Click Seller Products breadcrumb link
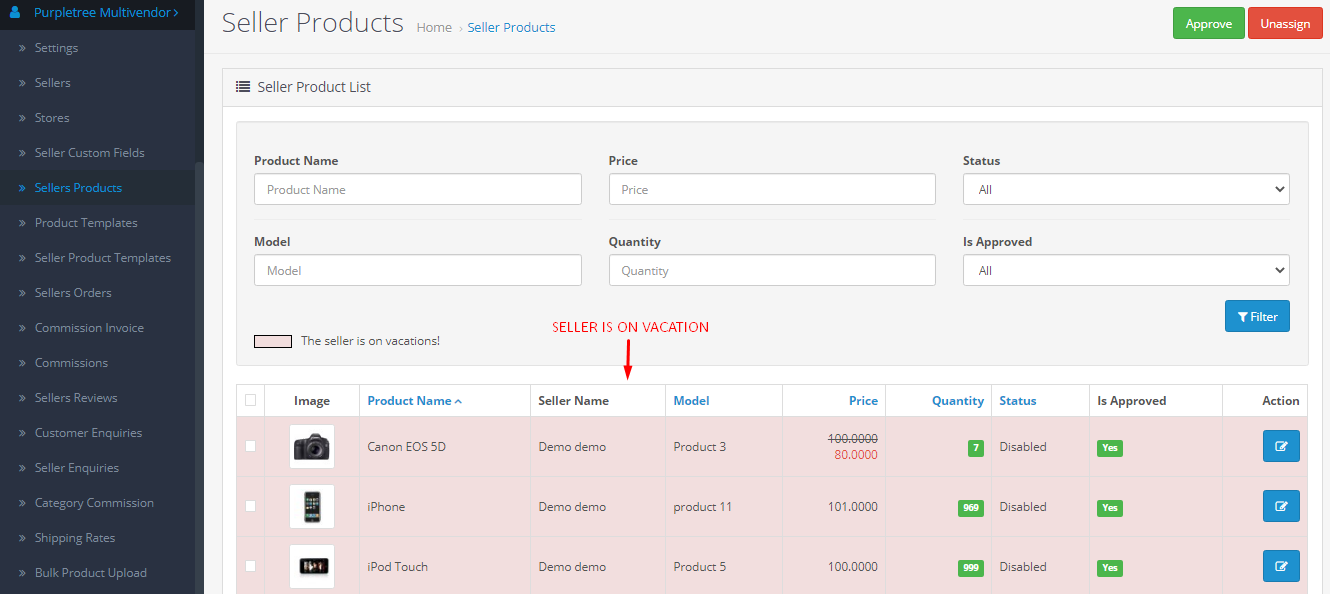Screen dimensions: 1330x594 [x=511, y=28]
